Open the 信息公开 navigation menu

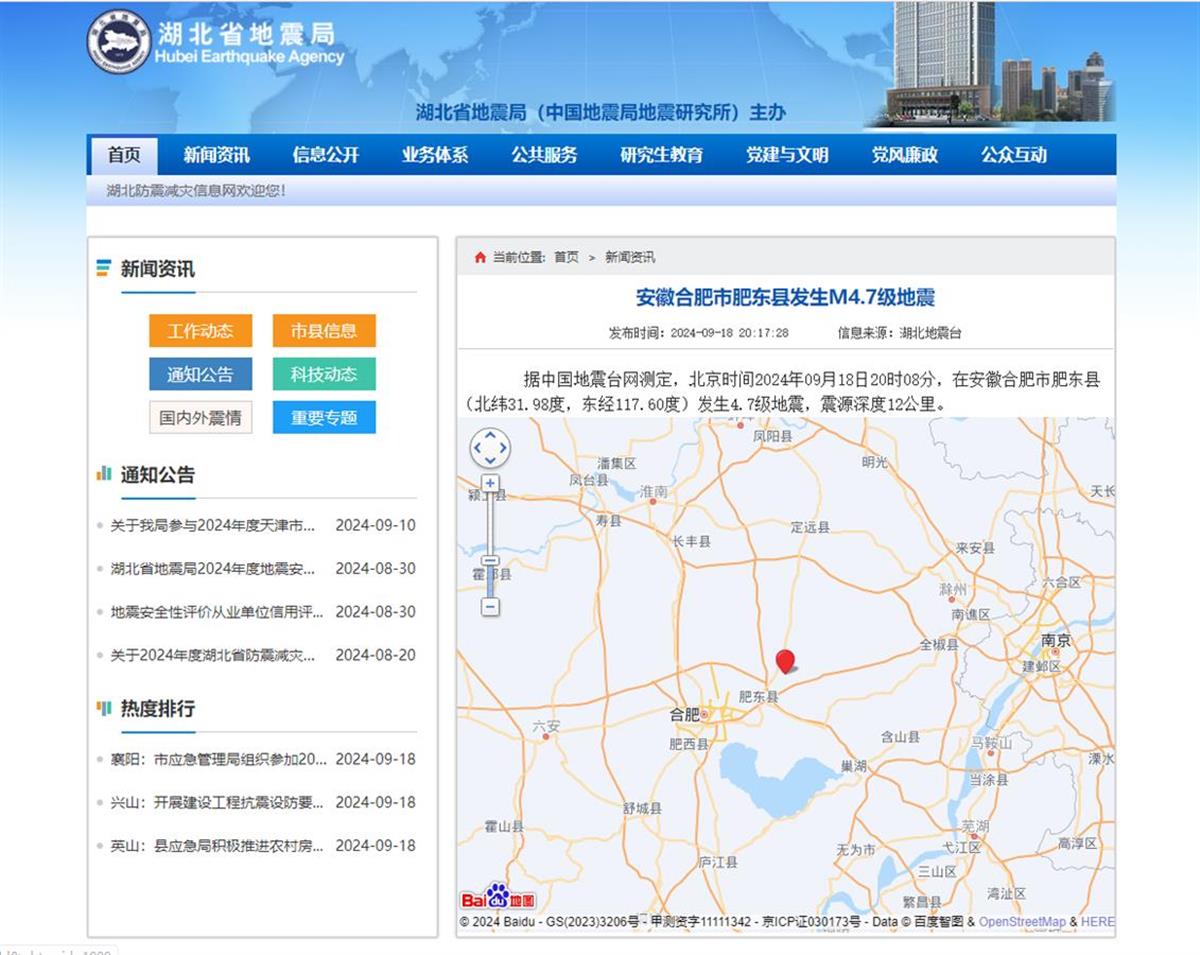point(325,155)
